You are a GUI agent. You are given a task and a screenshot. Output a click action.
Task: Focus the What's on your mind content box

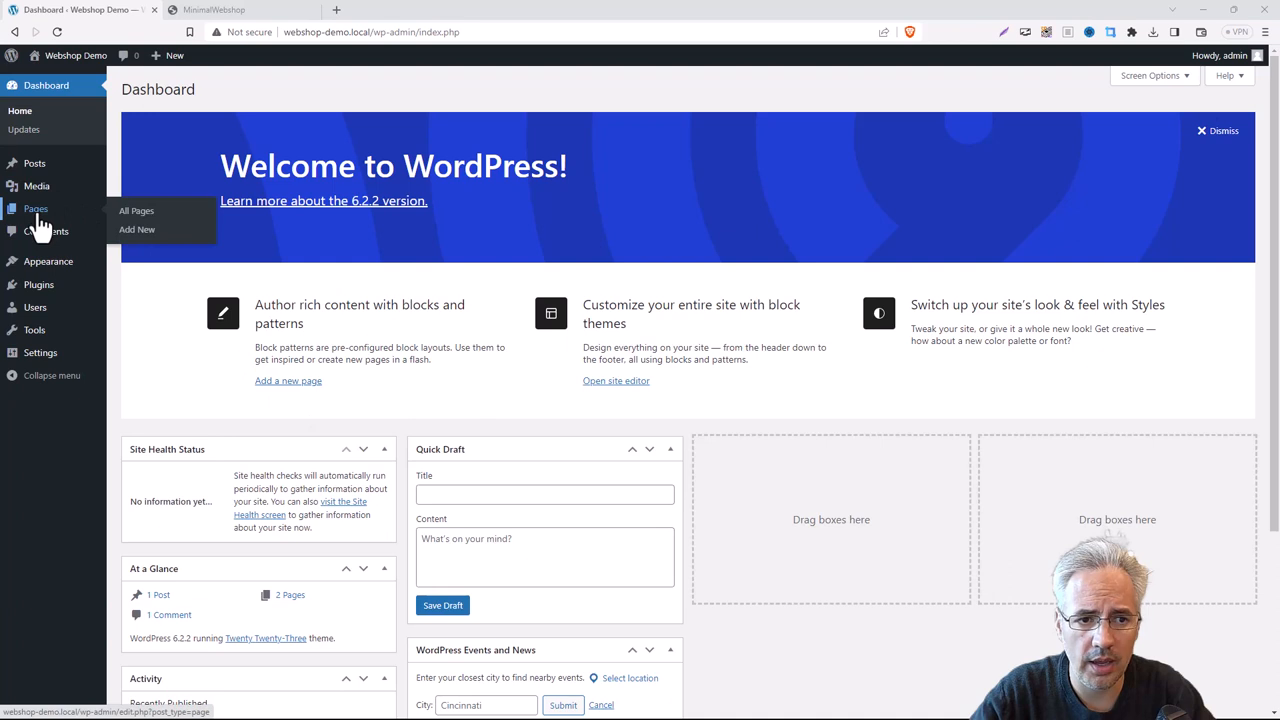pos(545,558)
